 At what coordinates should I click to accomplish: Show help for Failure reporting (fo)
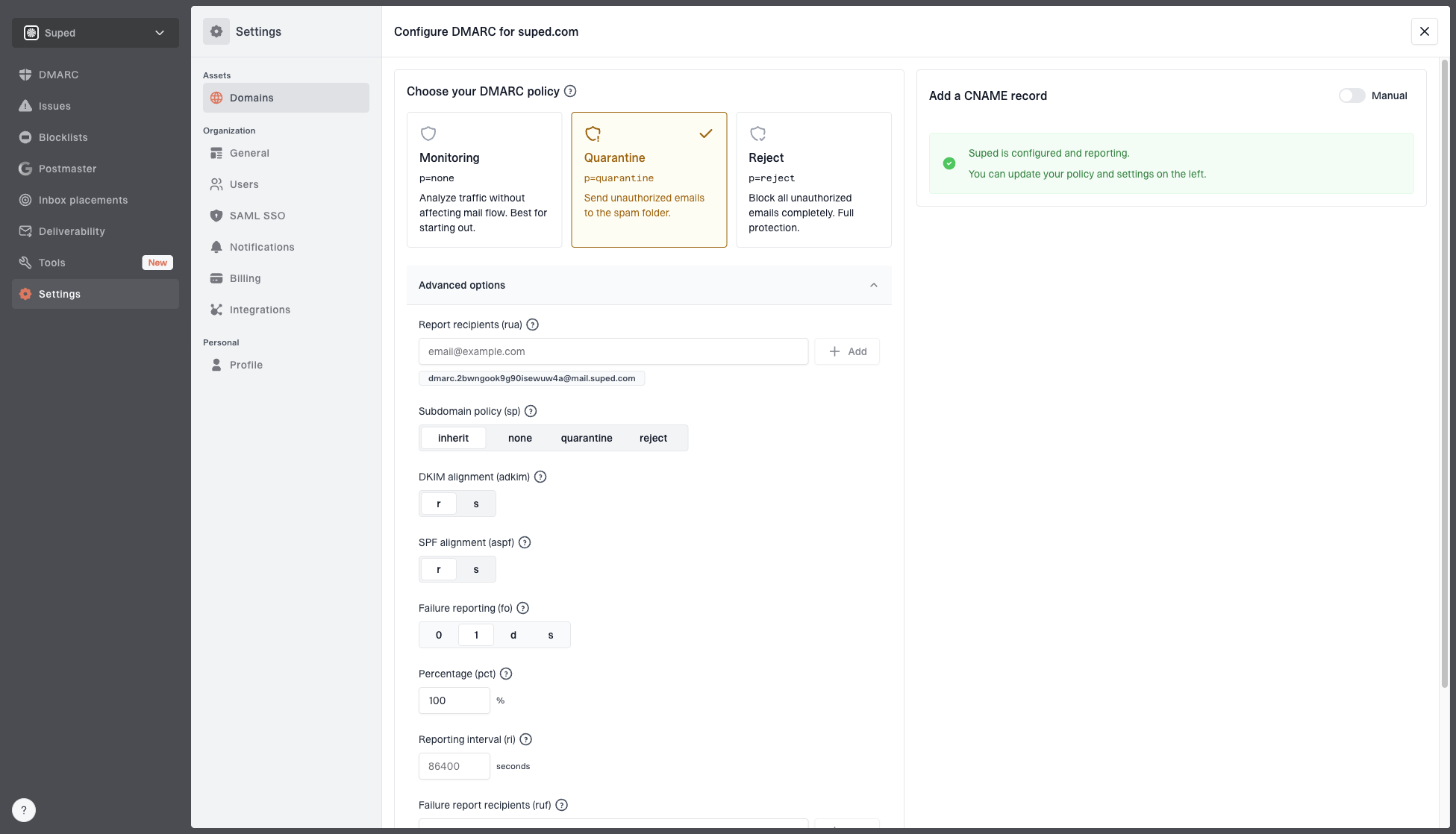click(x=523, y=608)
